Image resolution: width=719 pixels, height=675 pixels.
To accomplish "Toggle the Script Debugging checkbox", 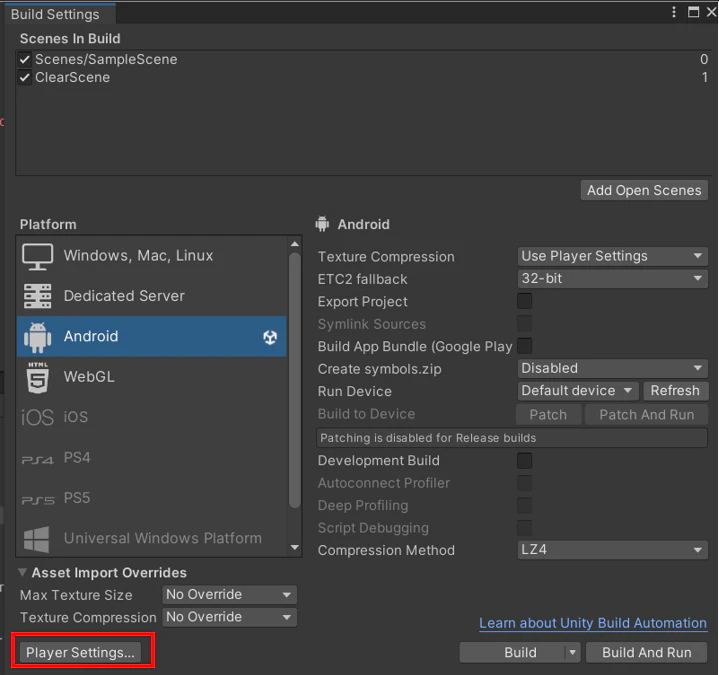I will [525, 528].
